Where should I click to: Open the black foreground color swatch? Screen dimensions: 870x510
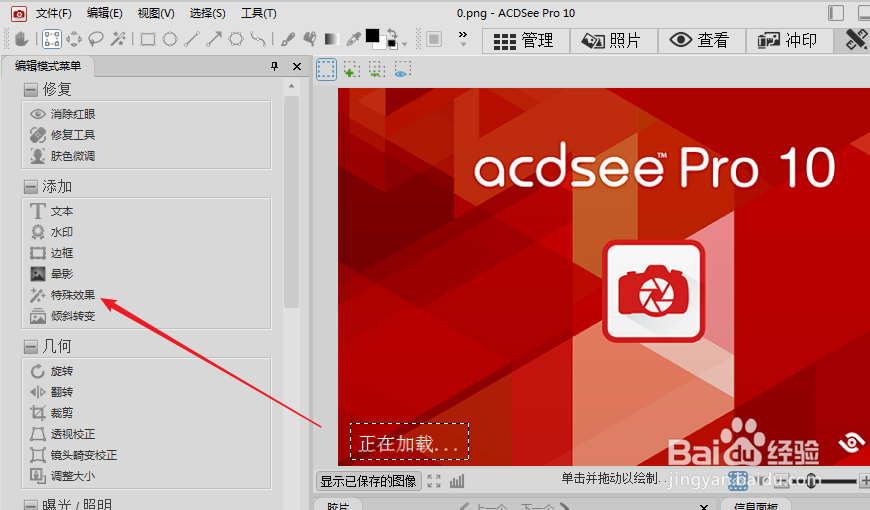click(372, 36)
